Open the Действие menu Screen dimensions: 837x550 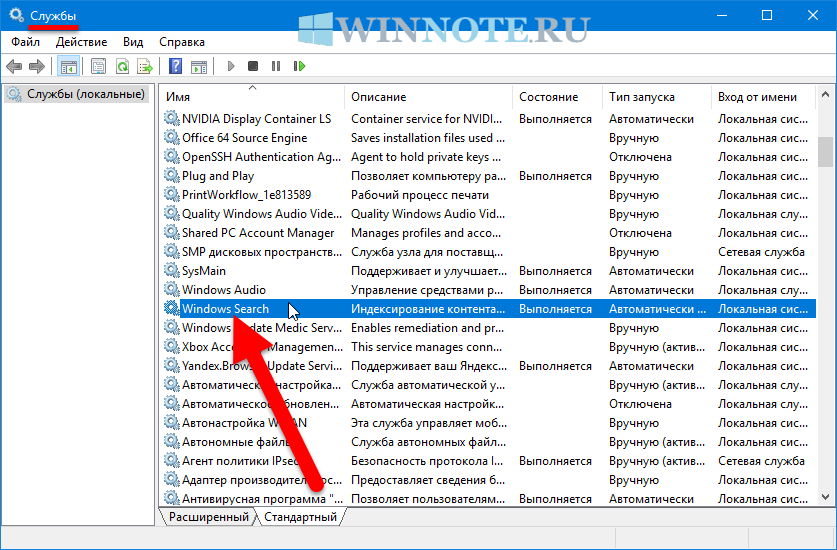[82, 42]
